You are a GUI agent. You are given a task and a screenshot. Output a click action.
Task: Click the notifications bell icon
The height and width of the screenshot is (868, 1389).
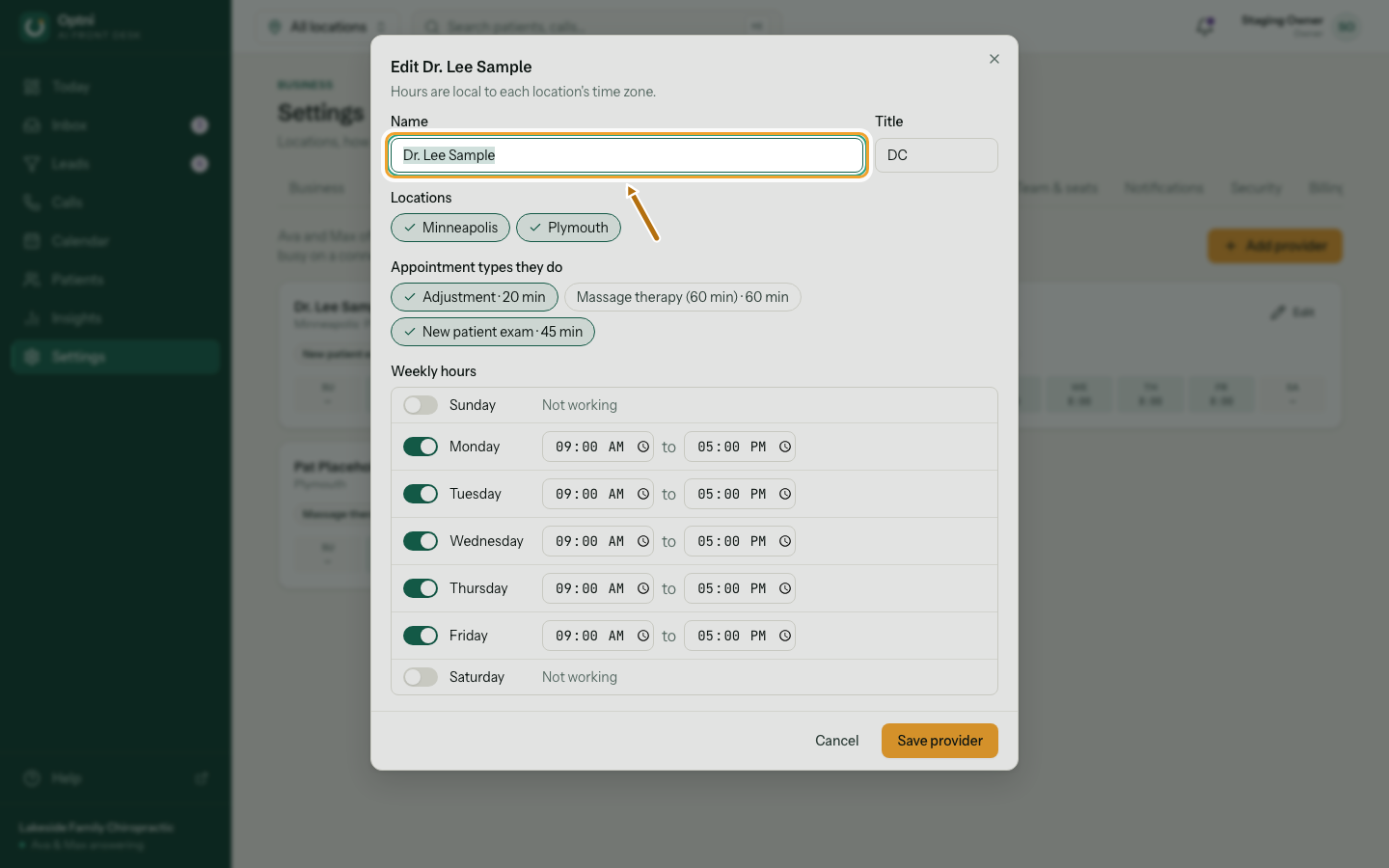point(1205,26)
